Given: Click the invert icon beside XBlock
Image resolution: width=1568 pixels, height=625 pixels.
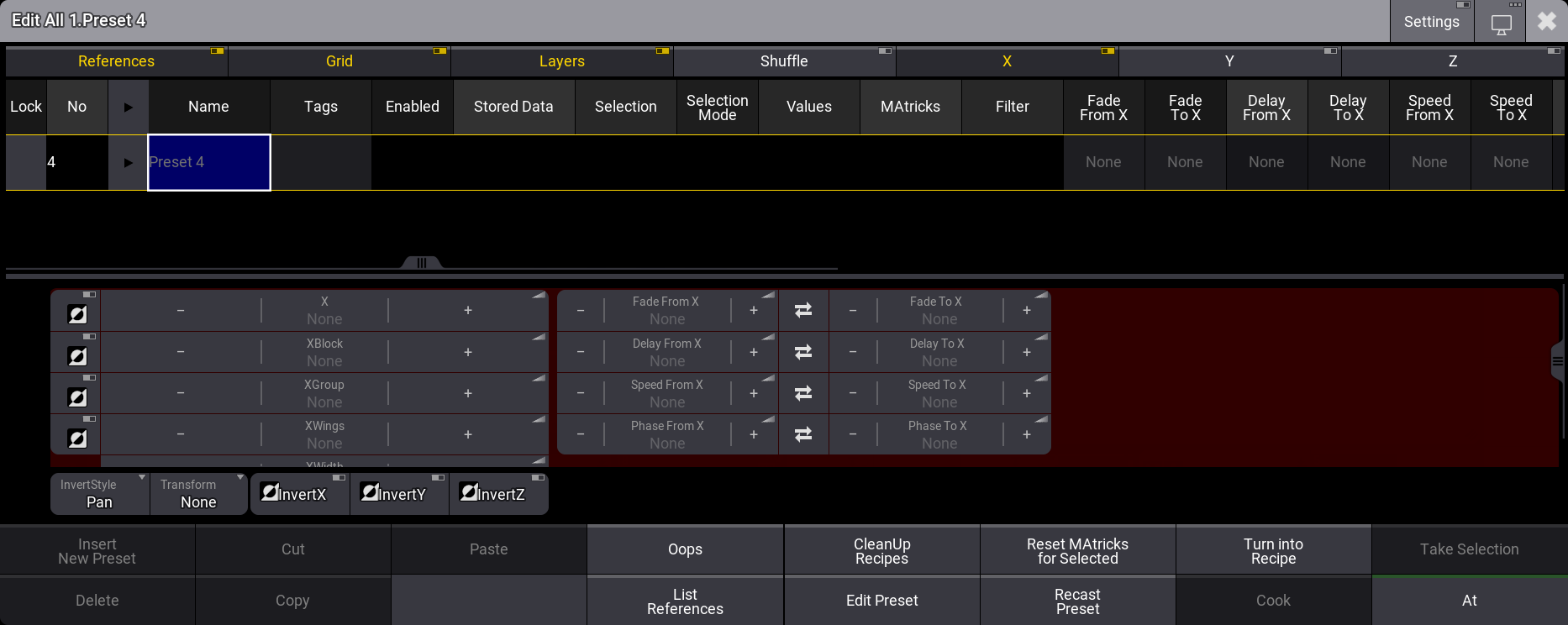Looking at the screenshot, I should click(77, 356).
